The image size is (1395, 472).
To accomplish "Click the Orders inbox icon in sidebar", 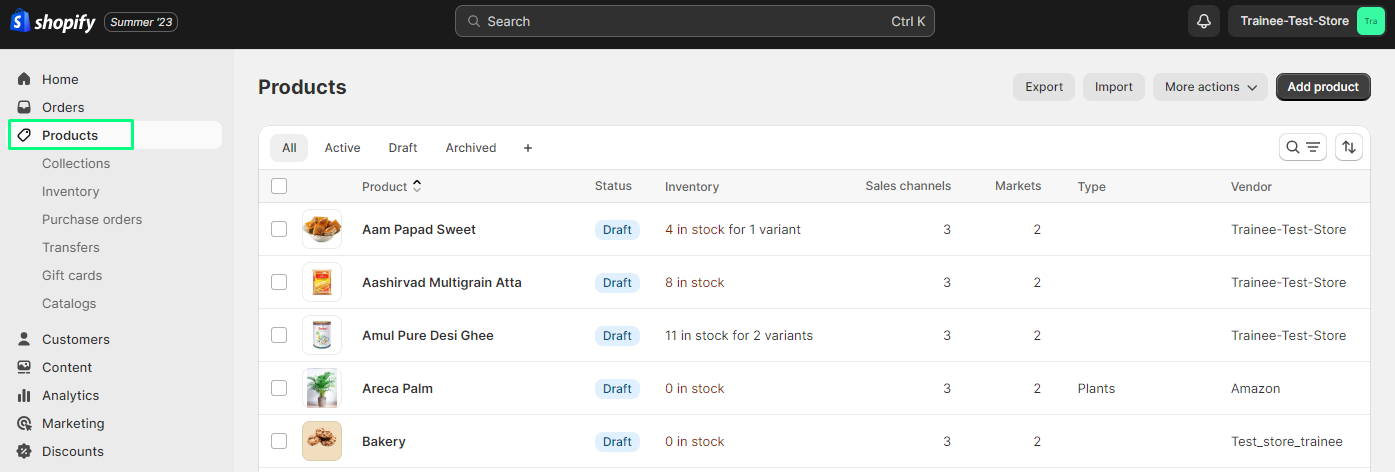I will coord(24,107).
